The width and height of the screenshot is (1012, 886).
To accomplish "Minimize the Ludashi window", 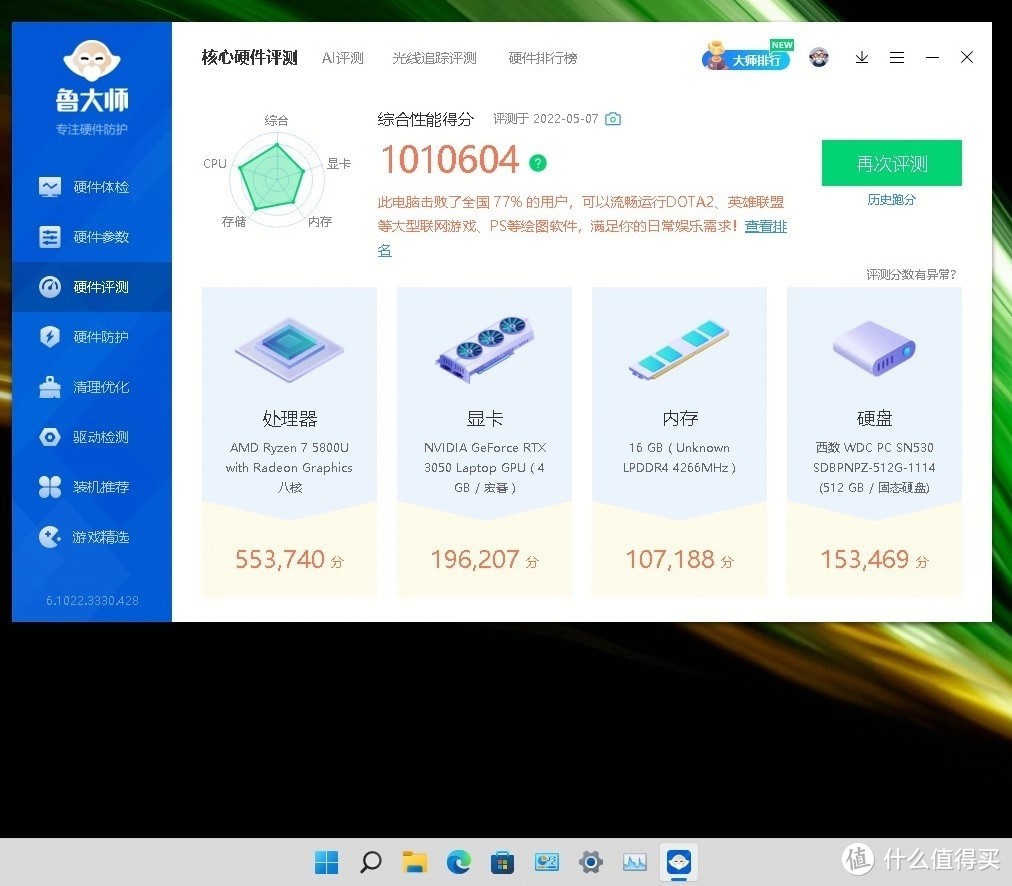I will click(932, 57).
